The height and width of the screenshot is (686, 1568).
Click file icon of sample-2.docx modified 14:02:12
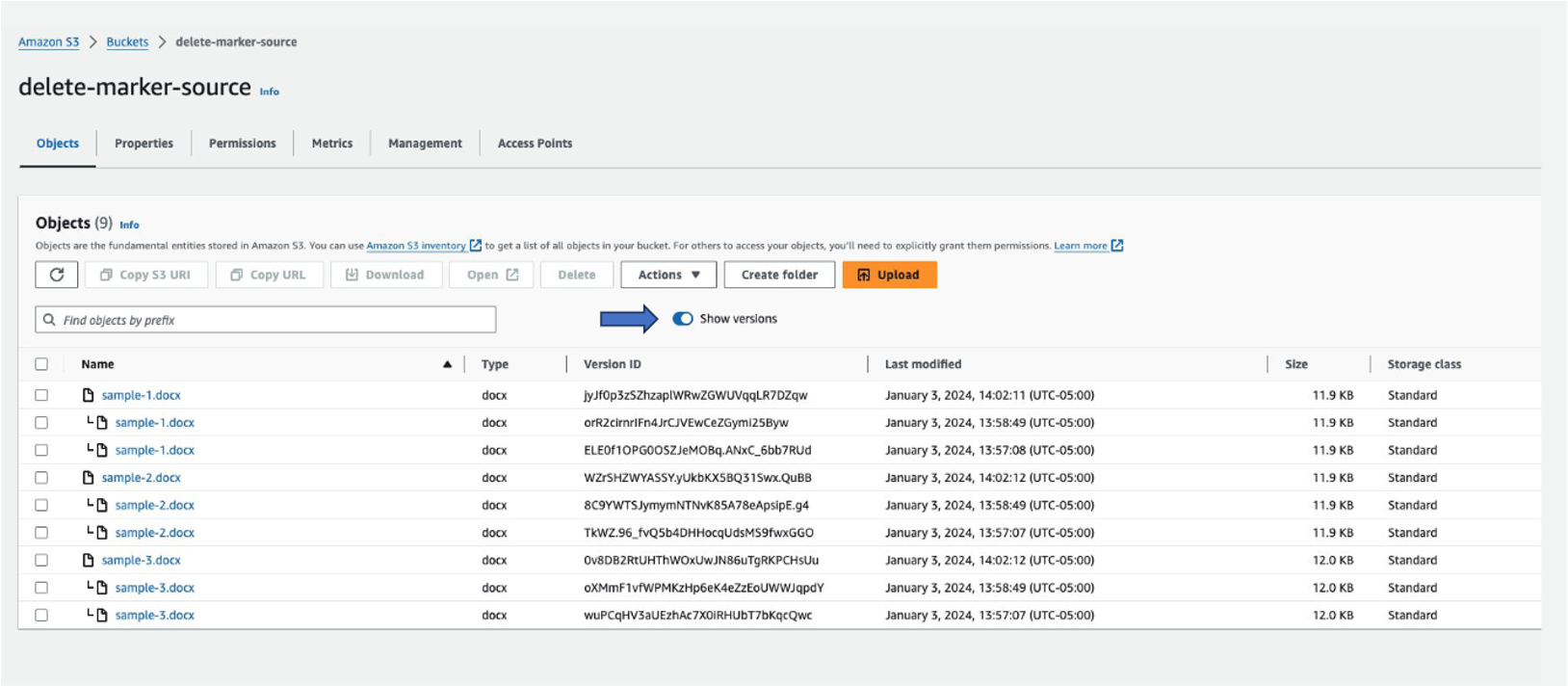[89, 478]
